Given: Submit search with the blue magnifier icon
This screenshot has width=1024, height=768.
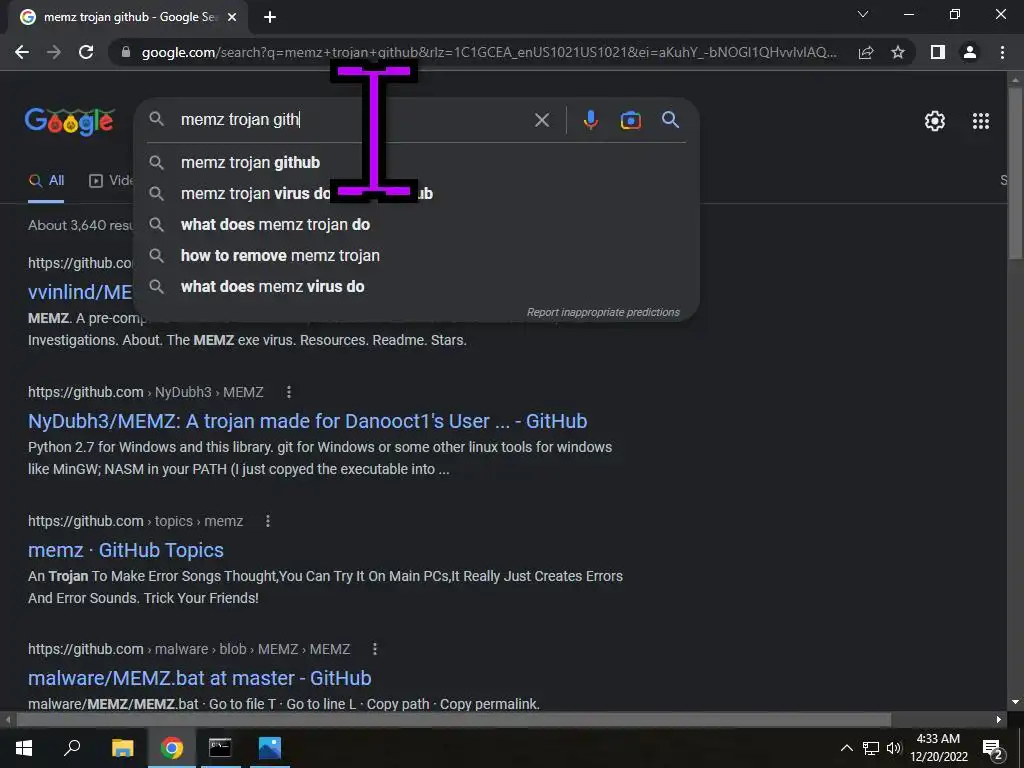Looking at the screenshot, I should (670, 120).
